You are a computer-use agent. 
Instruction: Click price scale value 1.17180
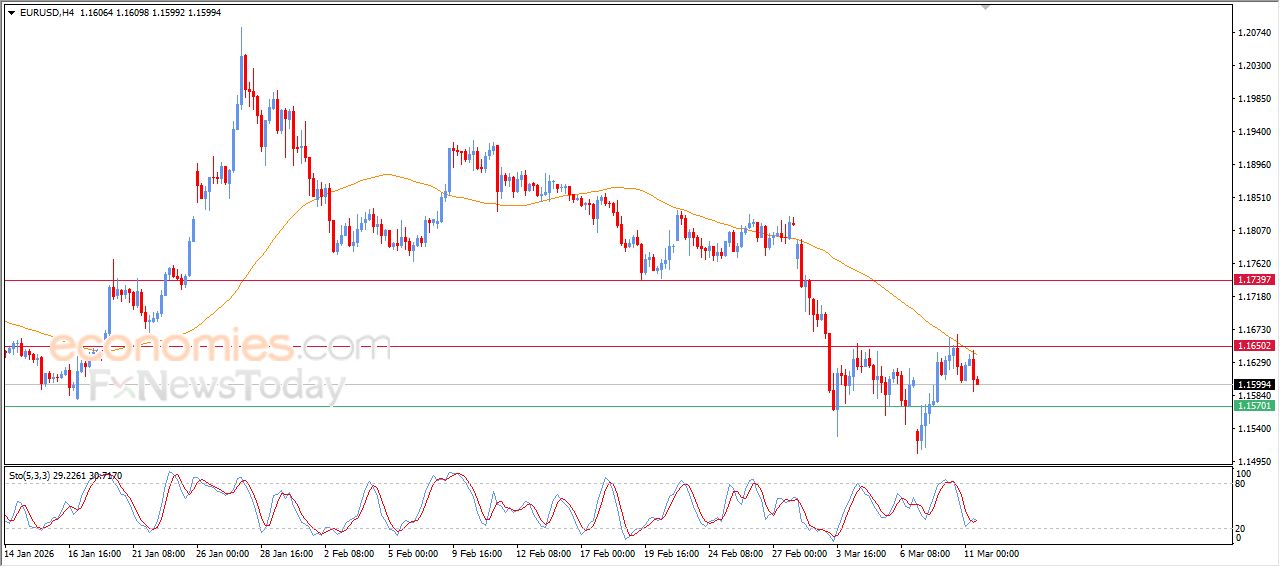[x=1254, y=297]
